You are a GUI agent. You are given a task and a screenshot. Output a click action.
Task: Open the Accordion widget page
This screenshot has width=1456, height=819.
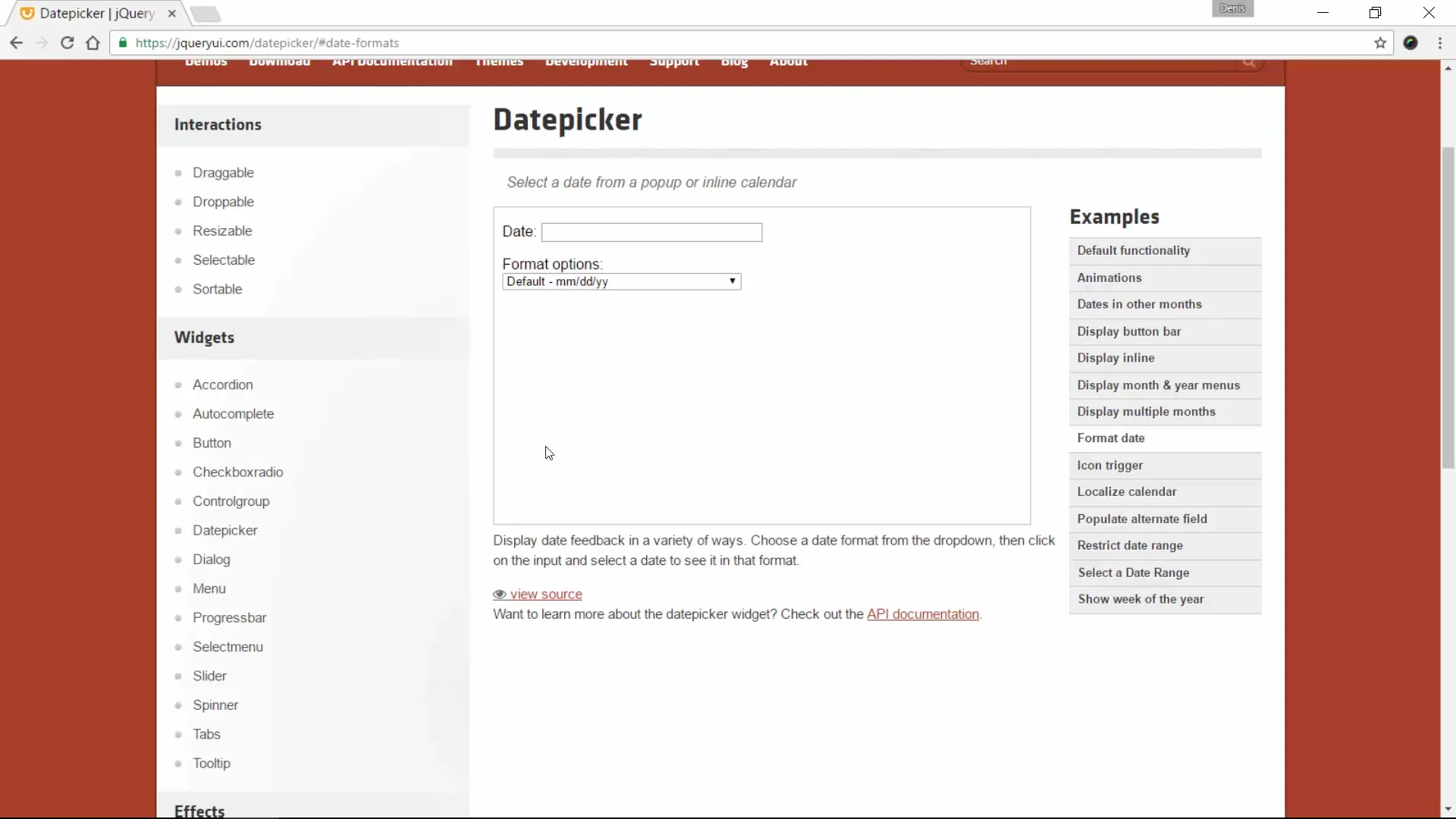point(223,384)
